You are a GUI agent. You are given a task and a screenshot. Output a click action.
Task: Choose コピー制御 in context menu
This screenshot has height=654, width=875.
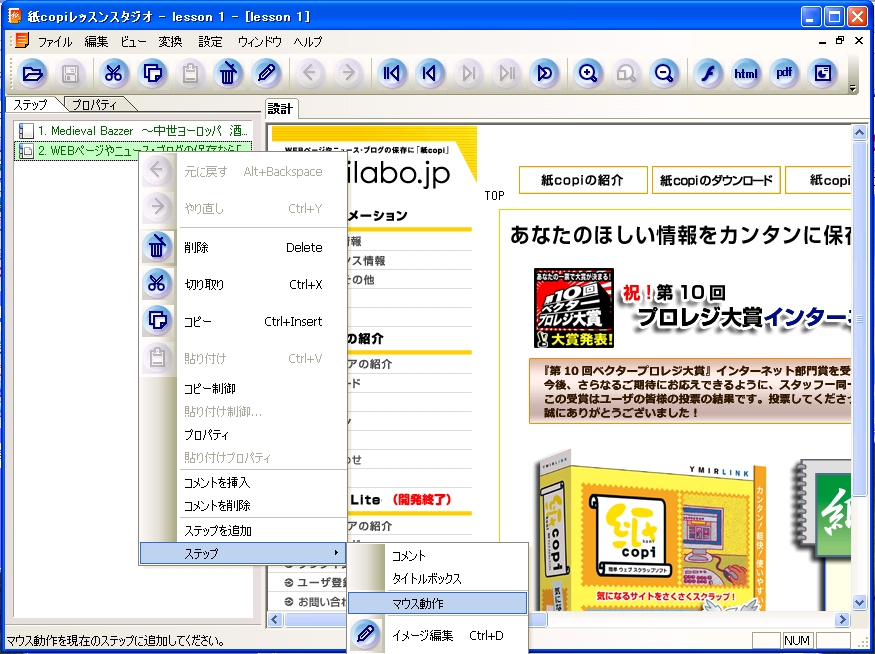[243, 388]
